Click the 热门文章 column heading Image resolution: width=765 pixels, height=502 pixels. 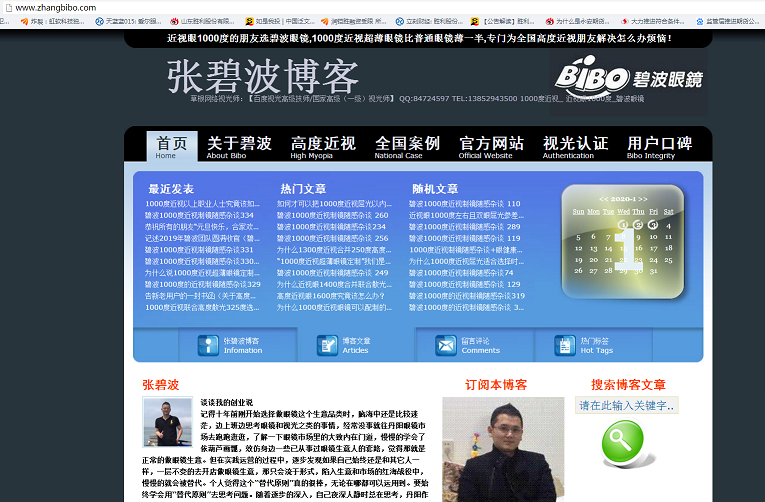(303, 189)
